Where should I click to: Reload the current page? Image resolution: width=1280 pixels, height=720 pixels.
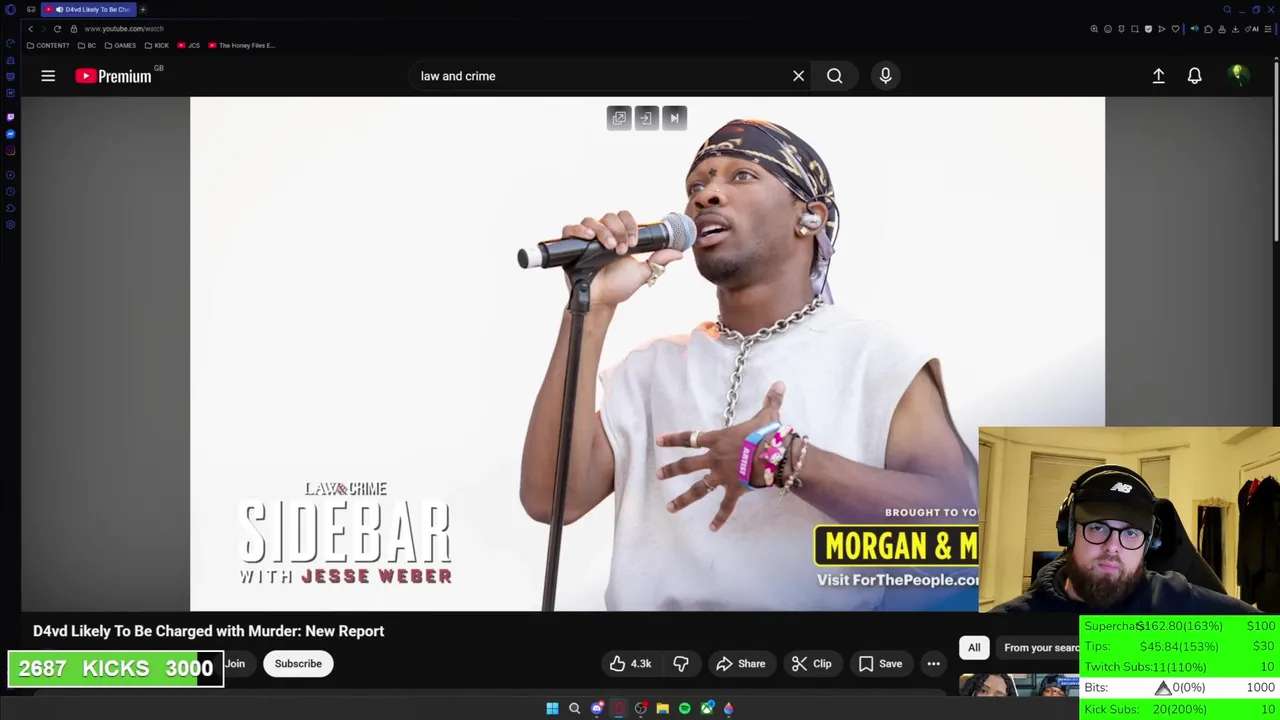(x=57, y=29)
